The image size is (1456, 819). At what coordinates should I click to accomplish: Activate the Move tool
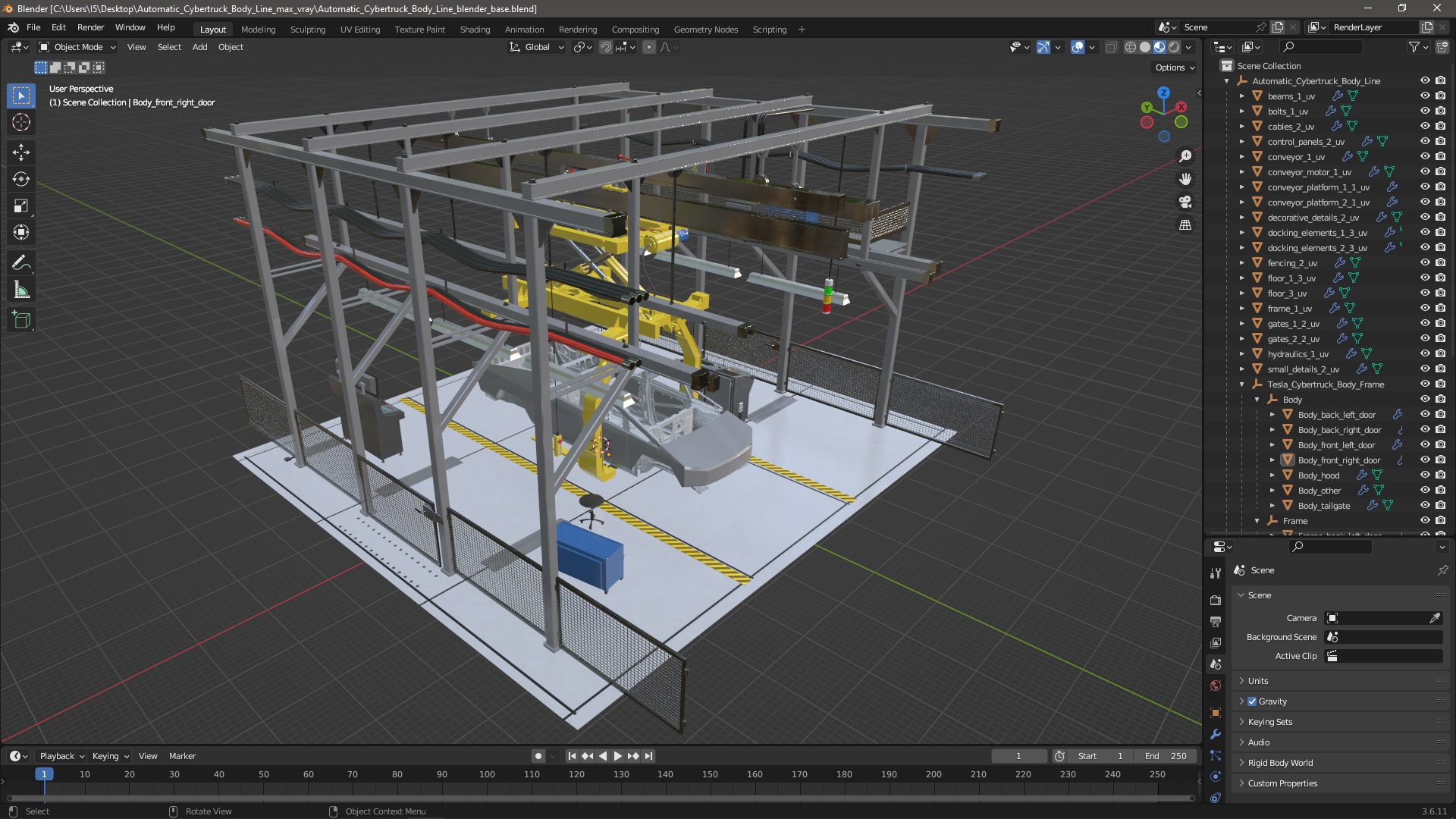[x=21, y=152]
